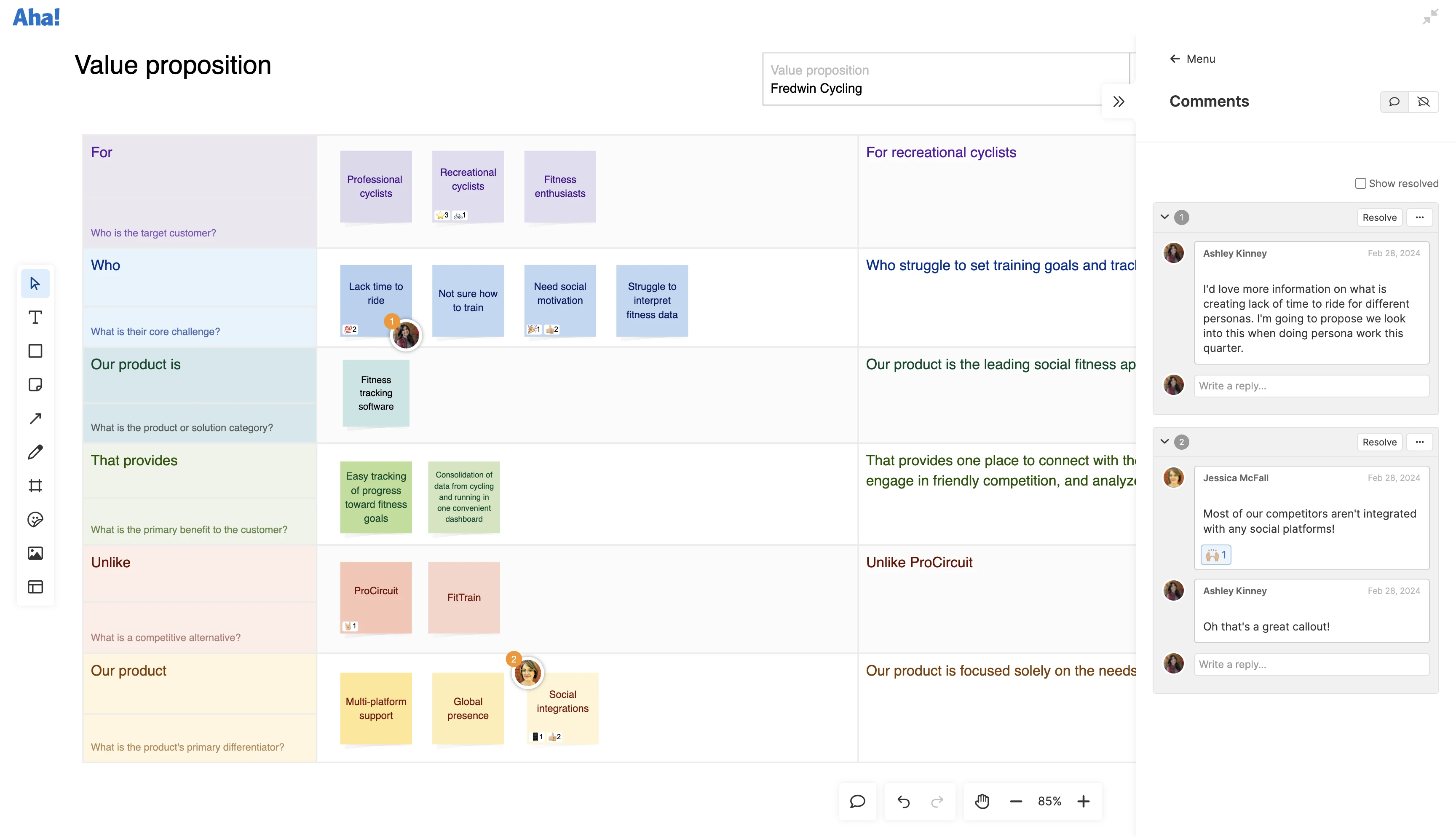The width and height of the screenshot is (1456, 837).
Task: Click the Undo arrow icon
Action: coord(903,801)
